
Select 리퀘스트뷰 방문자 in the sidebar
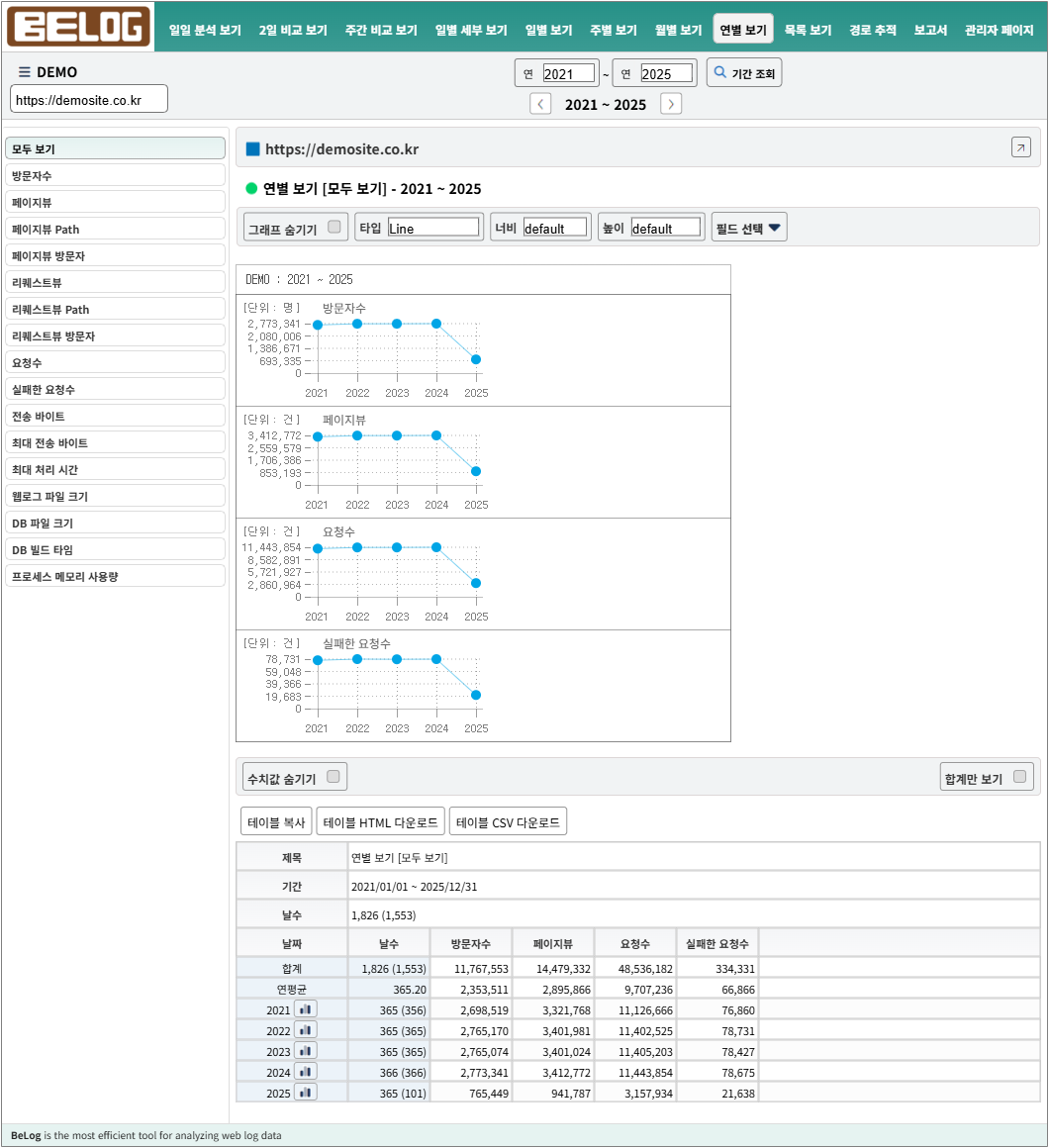[115, 336]
